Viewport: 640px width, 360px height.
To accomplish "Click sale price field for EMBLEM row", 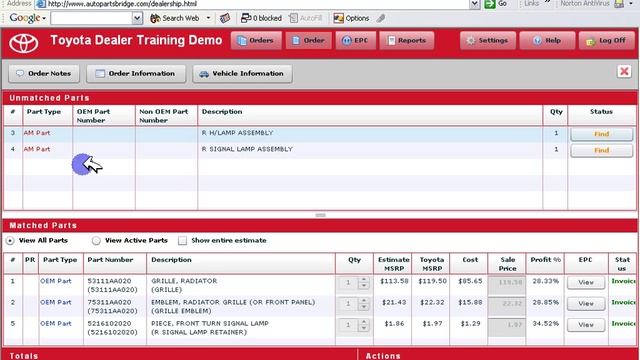I will click(x=507, y=305).
